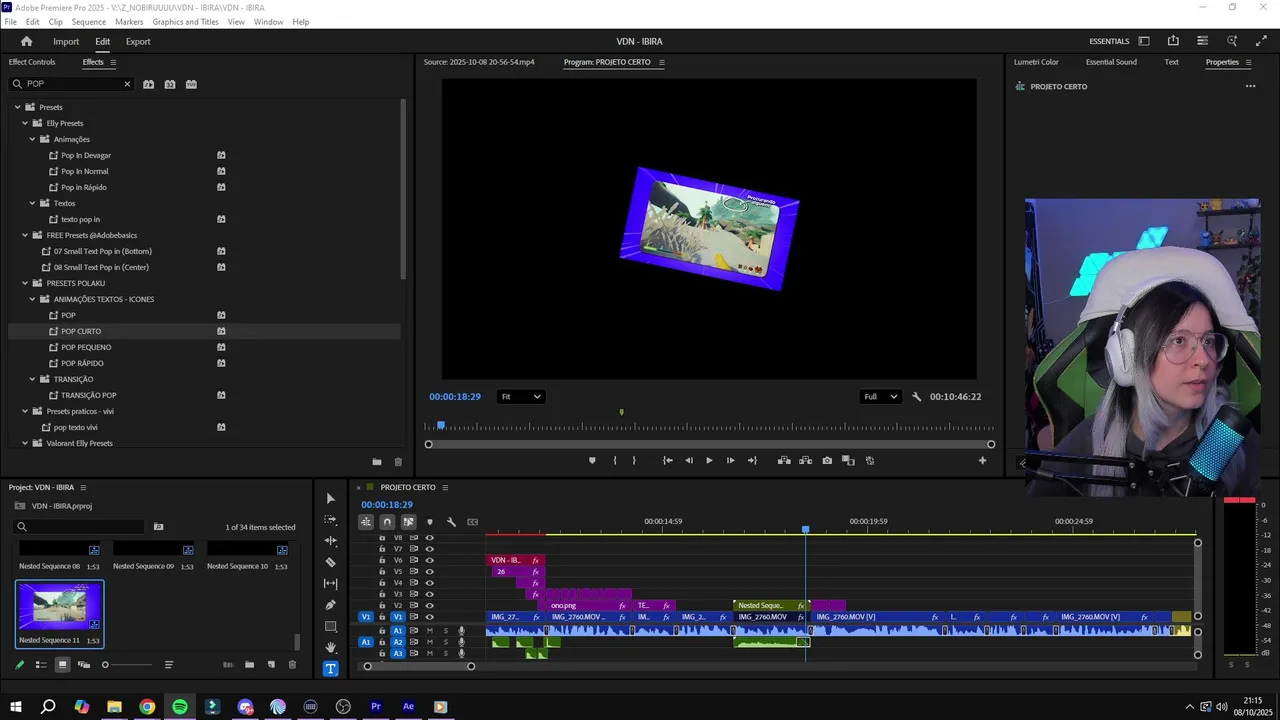Select the Pen tool
The image size is (1280, 720).
(x=331, y=605)
